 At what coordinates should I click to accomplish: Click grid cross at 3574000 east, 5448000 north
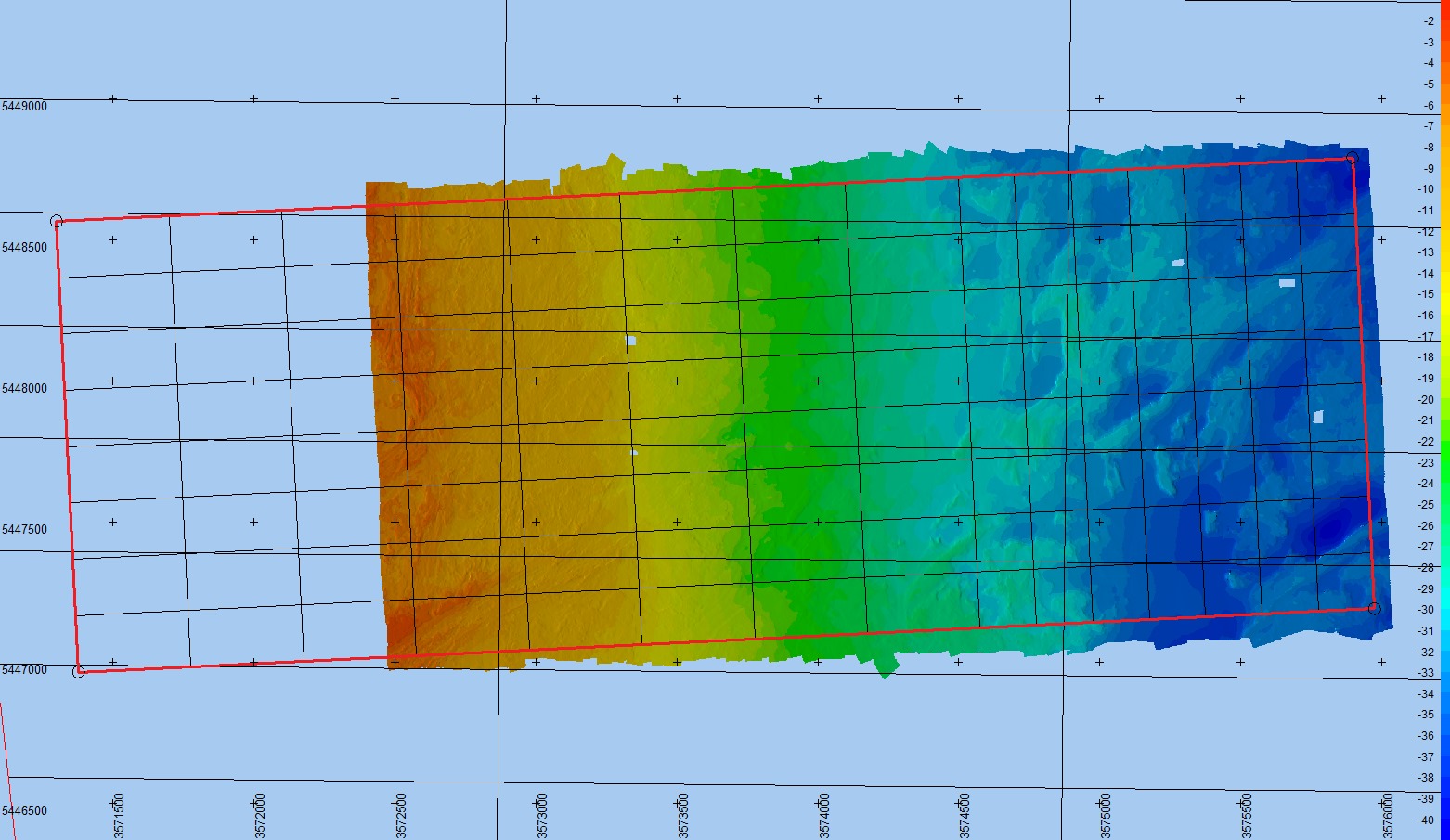(x=818, y=381)
